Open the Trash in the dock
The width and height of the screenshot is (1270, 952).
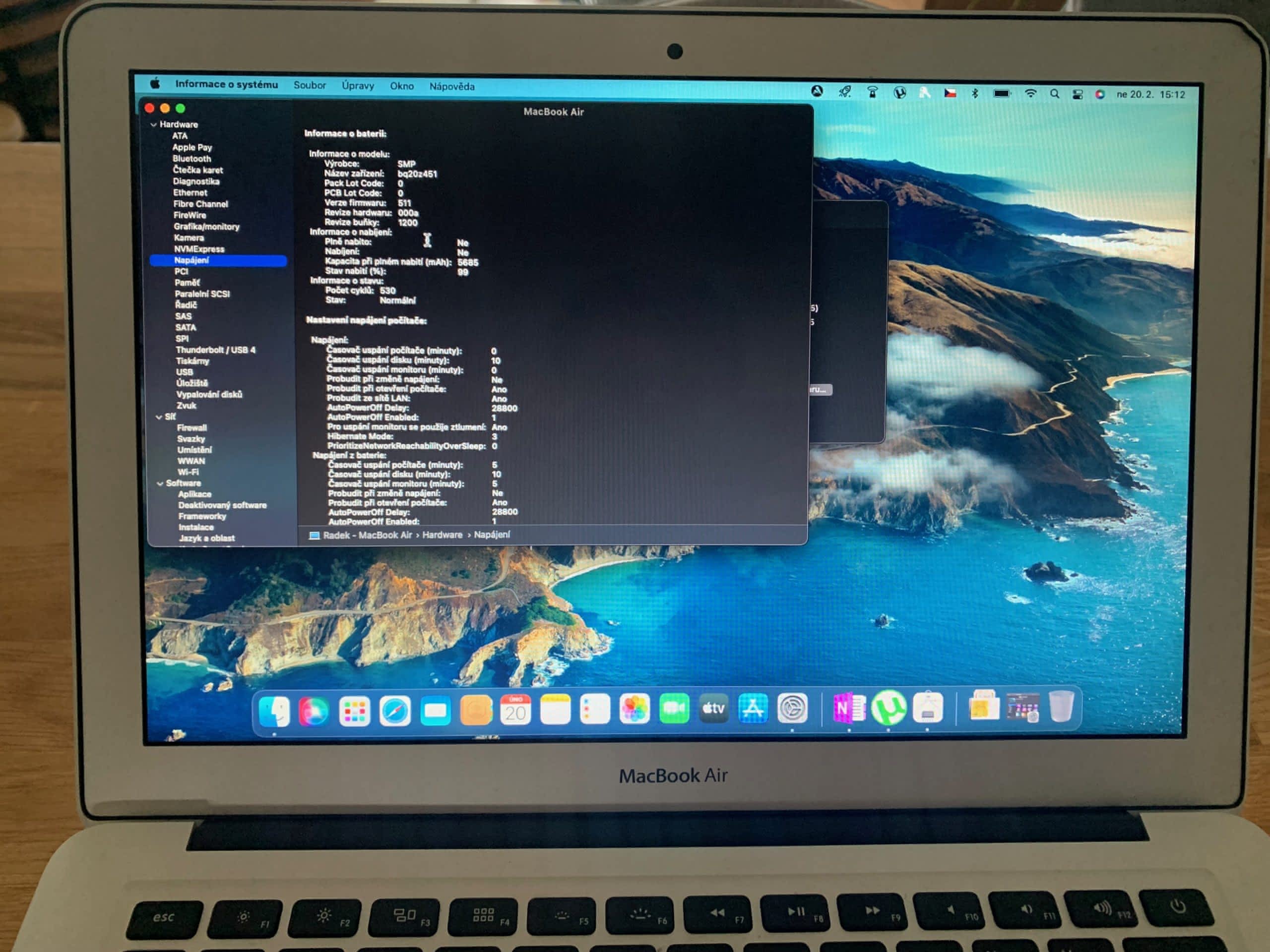click(1062, 707)
